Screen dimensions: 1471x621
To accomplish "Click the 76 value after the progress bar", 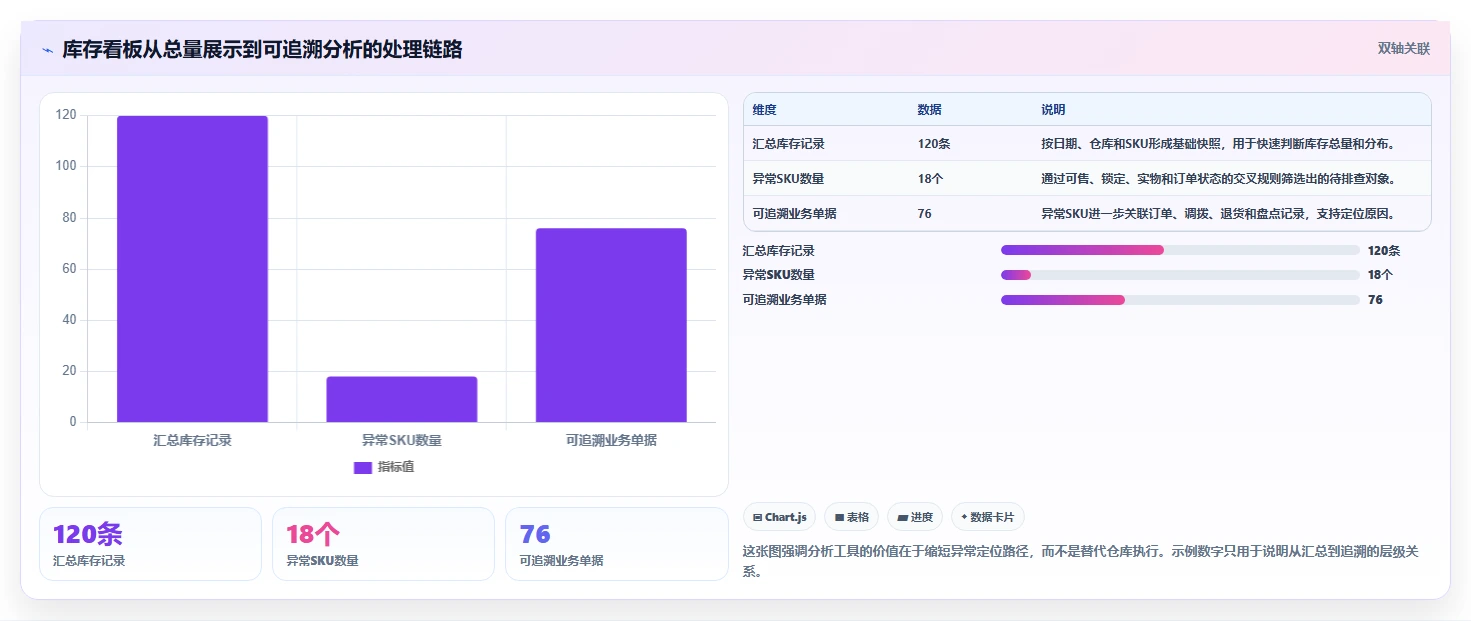I will point(1375,300).
